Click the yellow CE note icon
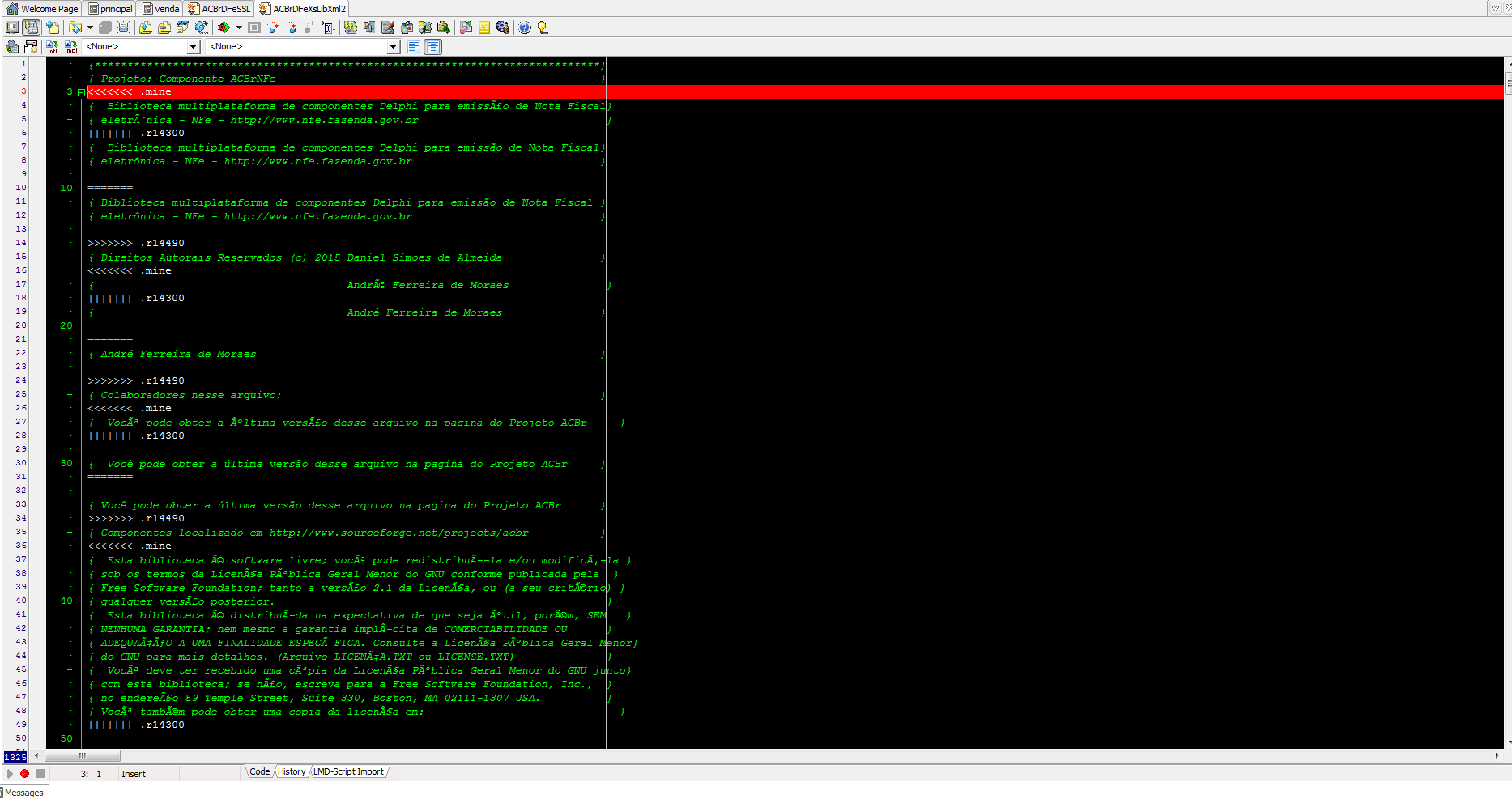Viewport: 1512px width, 799px height. tap(484, 28)
